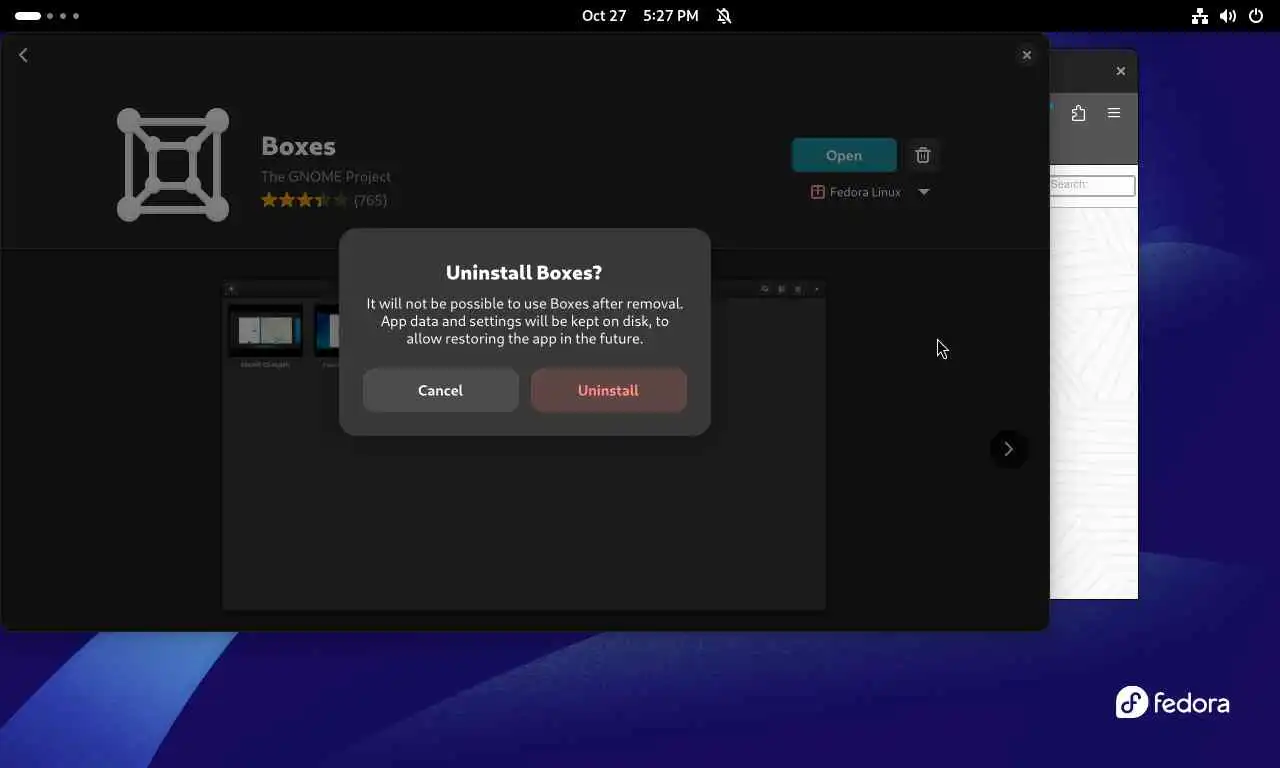This screenshot has width=1280, height=768.
Task: Close the Software window
Action: pos(1026,55)
